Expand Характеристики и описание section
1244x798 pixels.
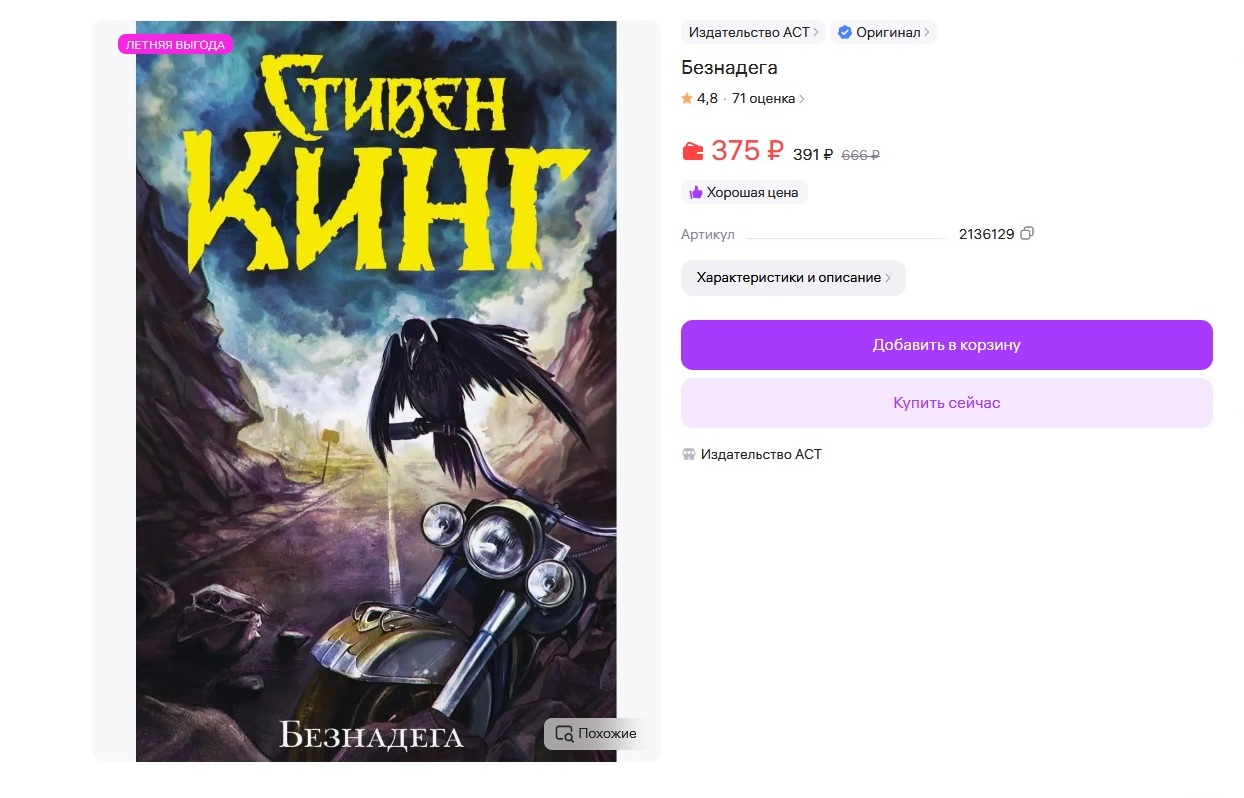[x=793, y=277]
